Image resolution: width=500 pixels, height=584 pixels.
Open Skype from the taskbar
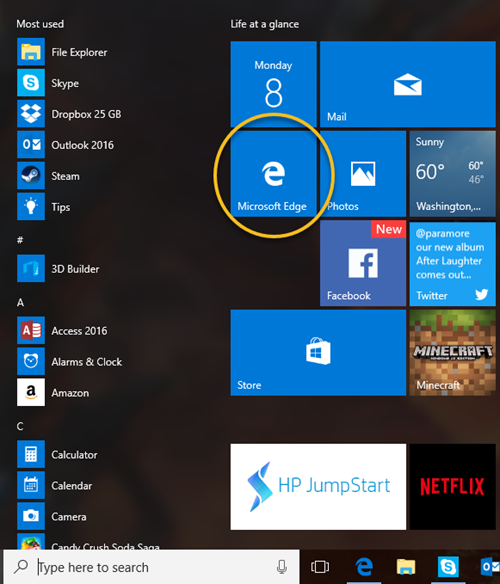pyautogui.click(x=448, y=567)
